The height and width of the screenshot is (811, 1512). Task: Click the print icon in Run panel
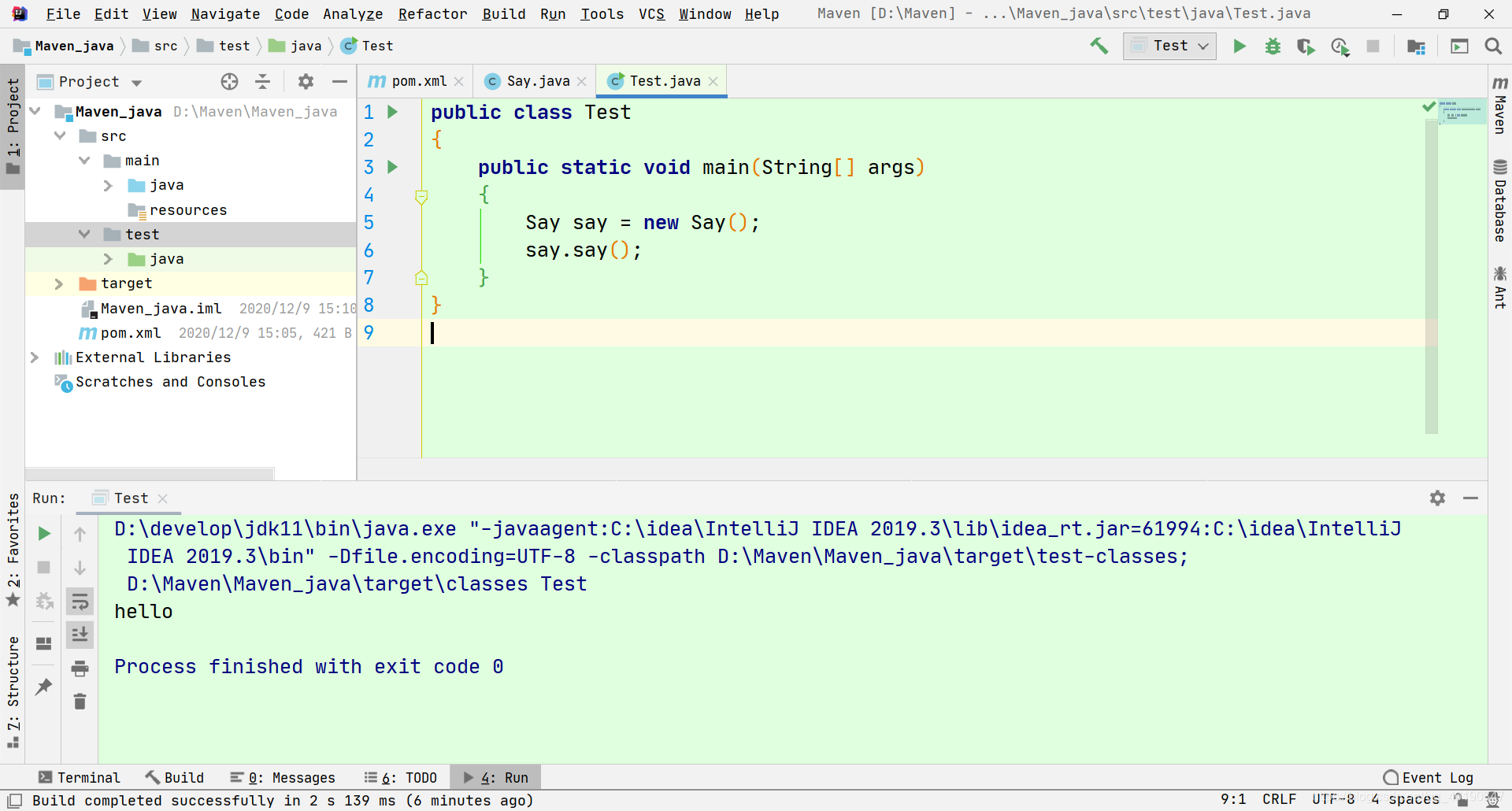pyautogui.click(x=80, y=668)
